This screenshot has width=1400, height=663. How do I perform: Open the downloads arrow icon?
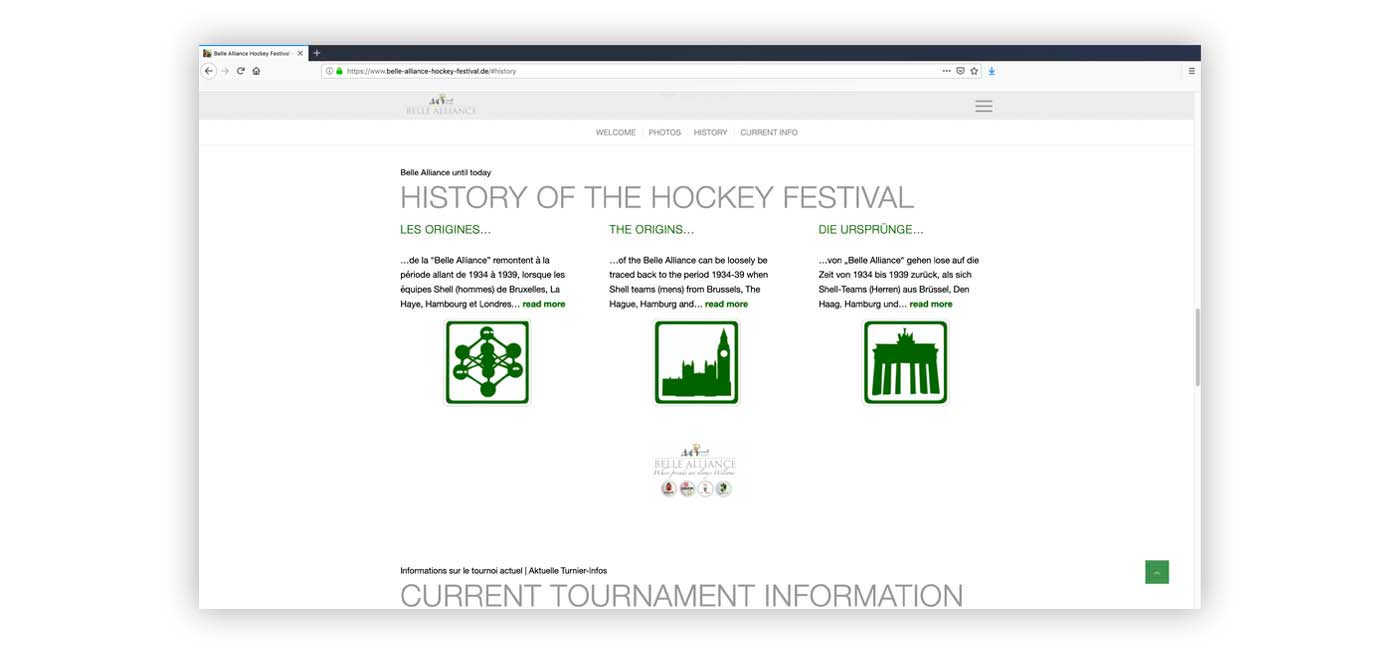[992, 71]
